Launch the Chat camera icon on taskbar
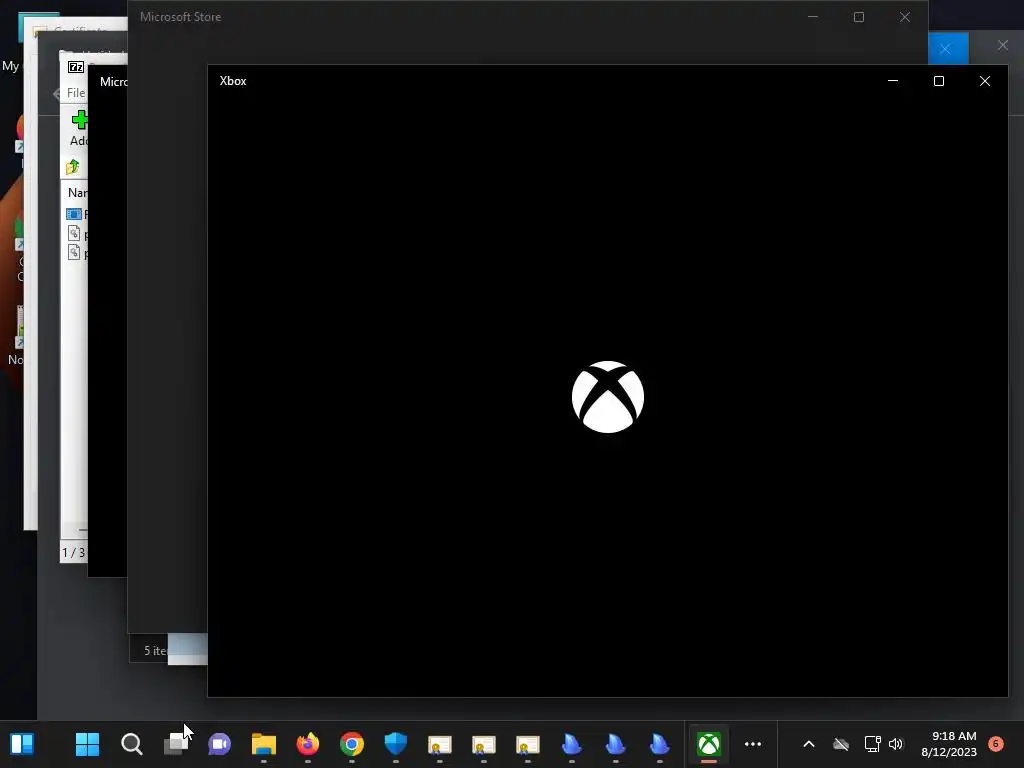Screen dimensions: 1024x768 (x=219, y=744)
